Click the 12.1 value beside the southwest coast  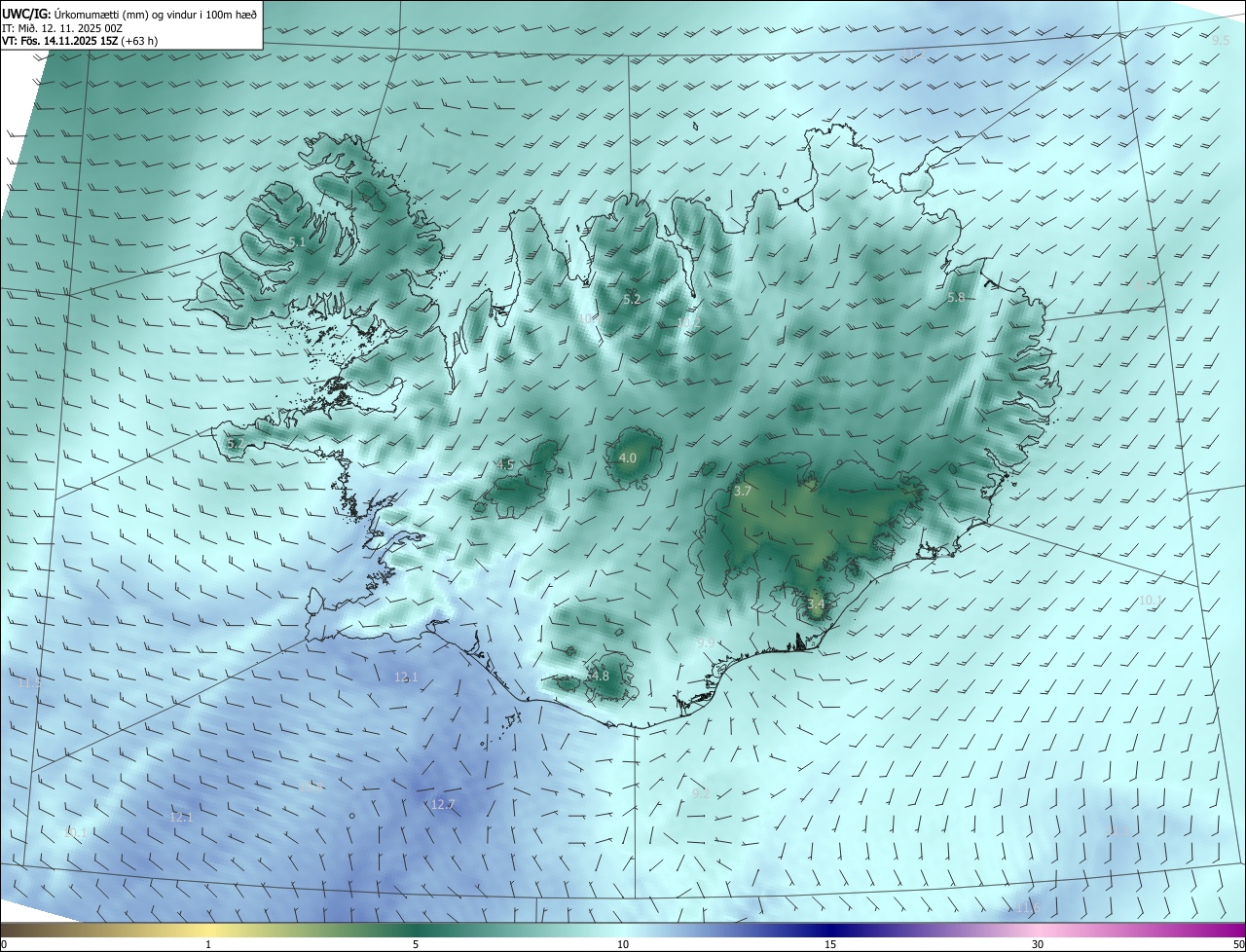406,677
